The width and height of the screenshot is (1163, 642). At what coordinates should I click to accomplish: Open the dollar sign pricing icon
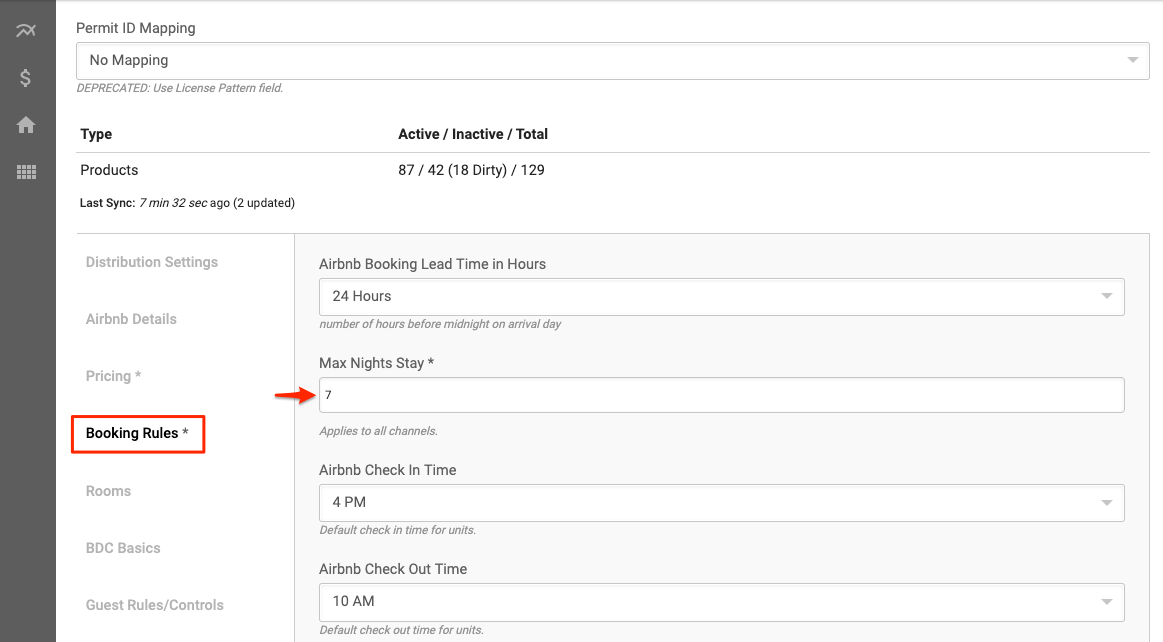pyautogui.click(x=25, y=78)
